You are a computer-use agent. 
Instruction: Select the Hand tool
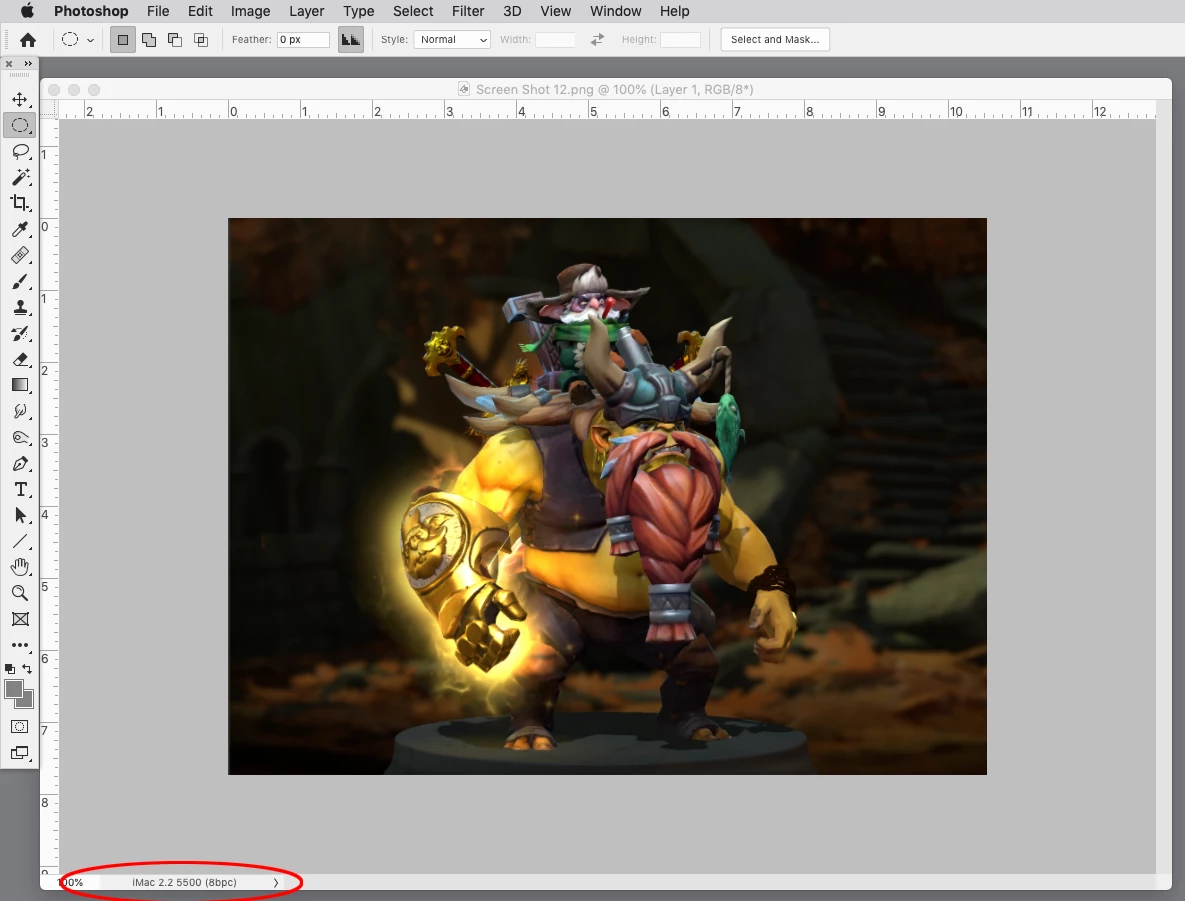click(20, 567)
